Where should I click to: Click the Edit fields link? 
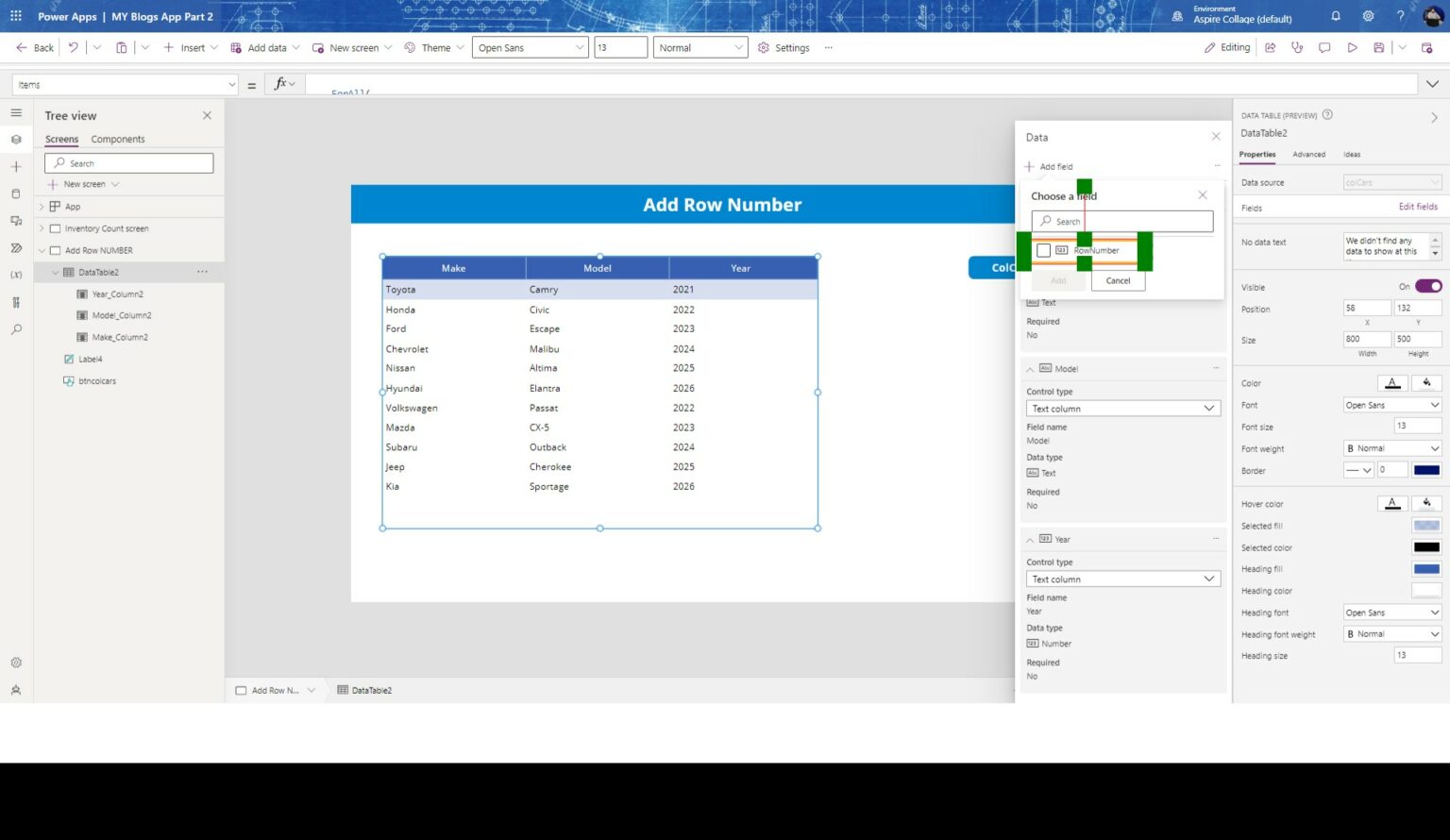1417,207
